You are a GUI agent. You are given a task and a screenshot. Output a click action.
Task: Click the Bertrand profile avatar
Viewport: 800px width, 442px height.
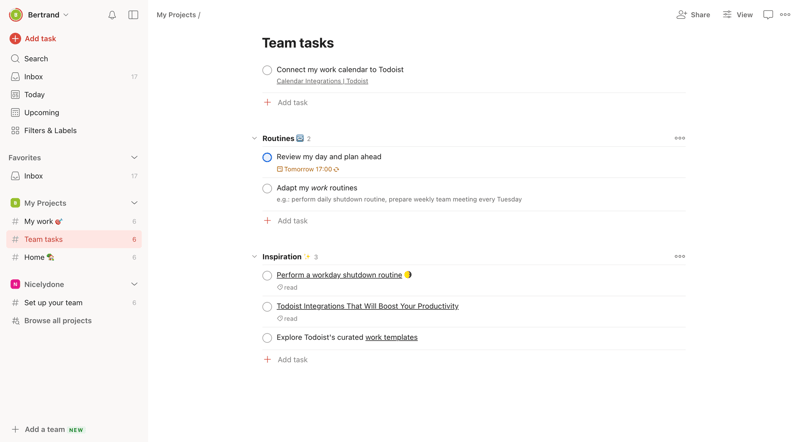pyautogui.click(x=16, y=15)
